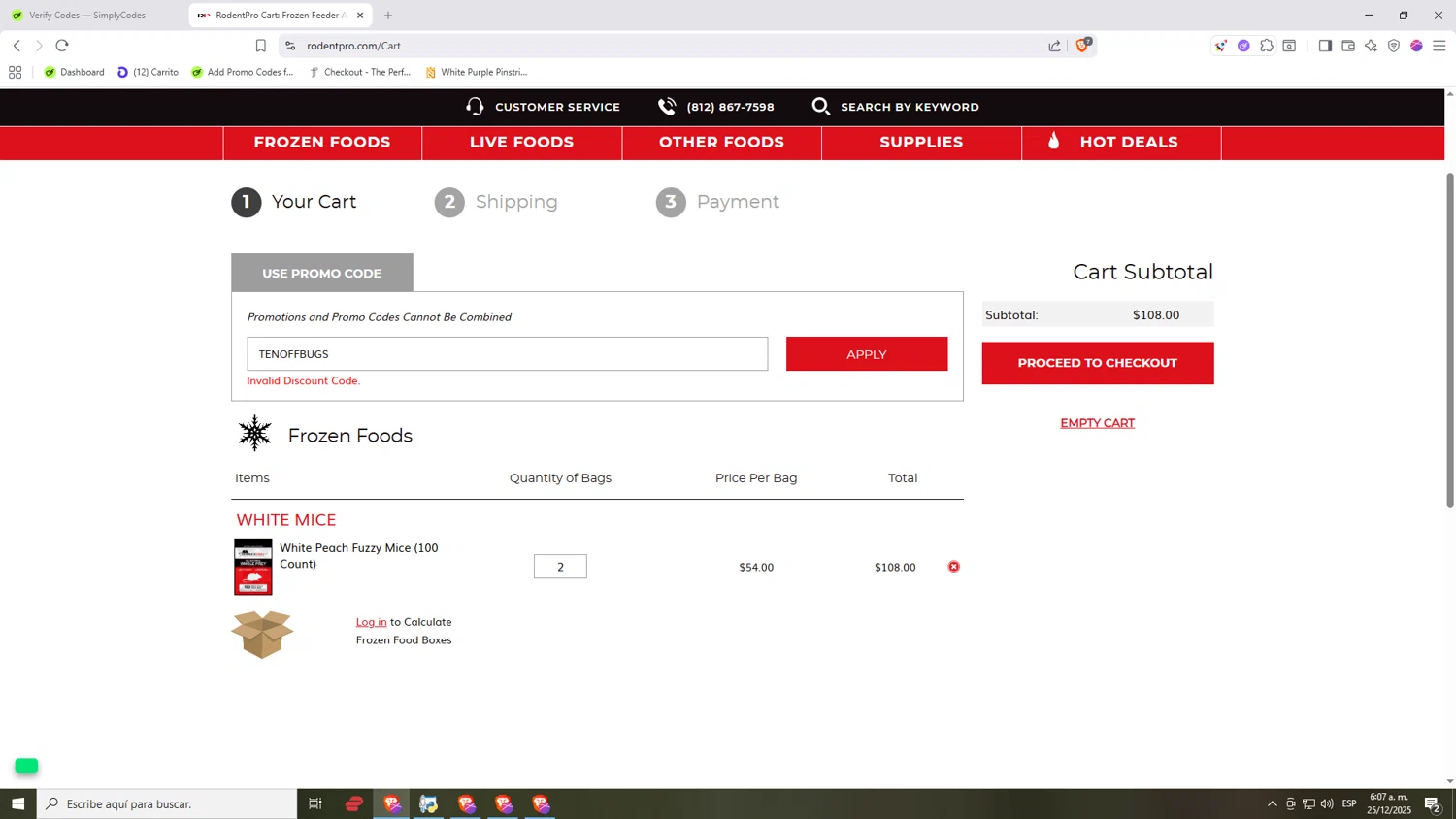This screenshot has width=1456, height=819.
Task: Go back in browser history
Action: pyautogui.click(x=17, y=46)
